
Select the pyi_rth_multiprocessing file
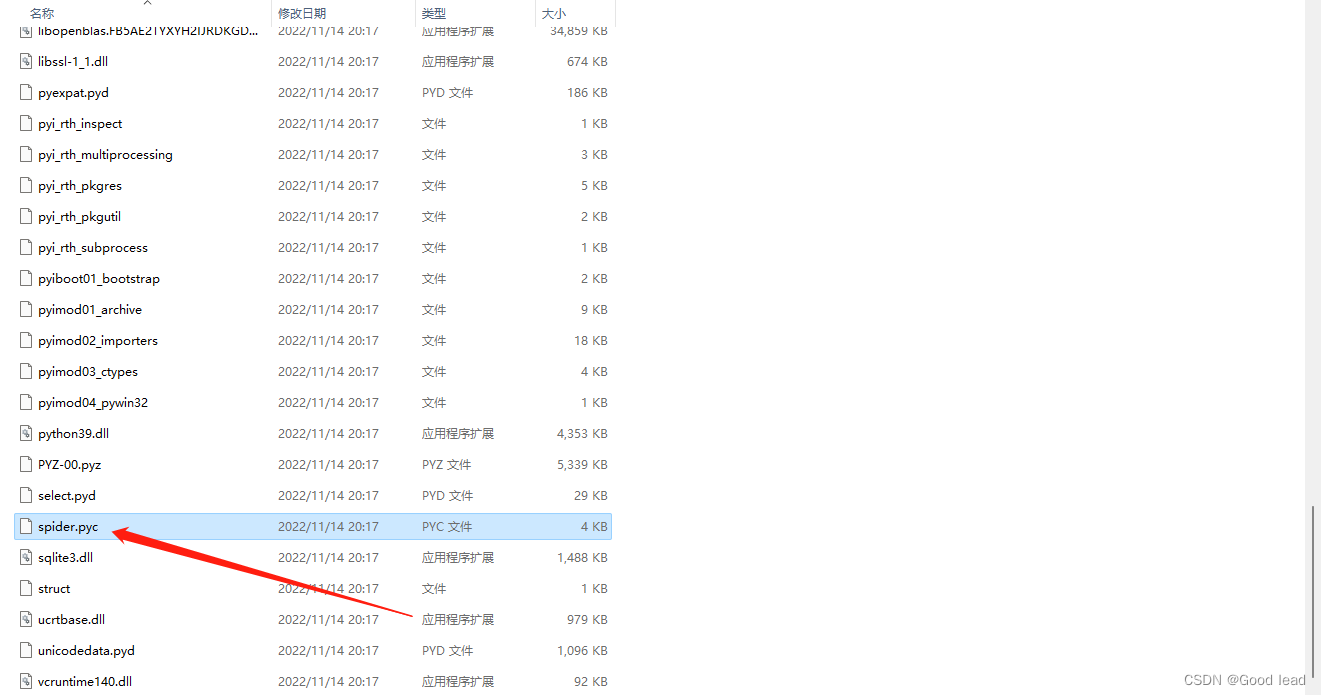coord(105,154)
